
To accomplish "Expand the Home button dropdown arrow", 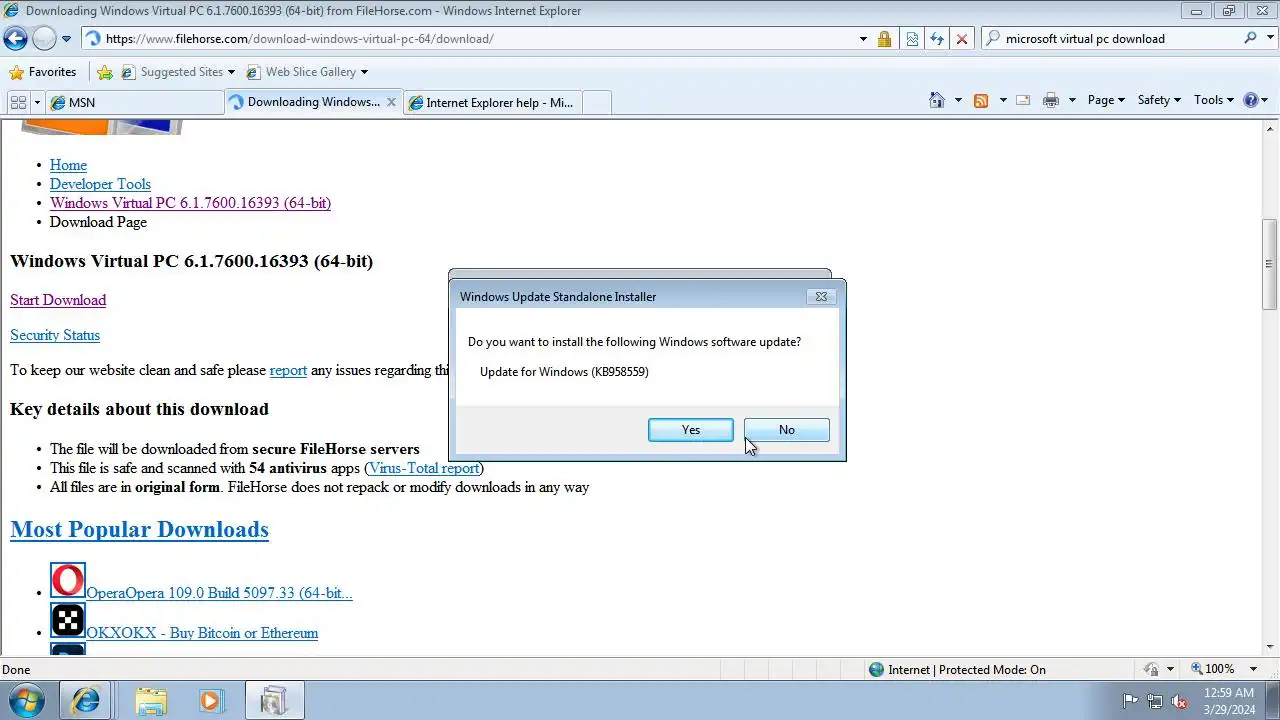I will (x=958, y=100).
